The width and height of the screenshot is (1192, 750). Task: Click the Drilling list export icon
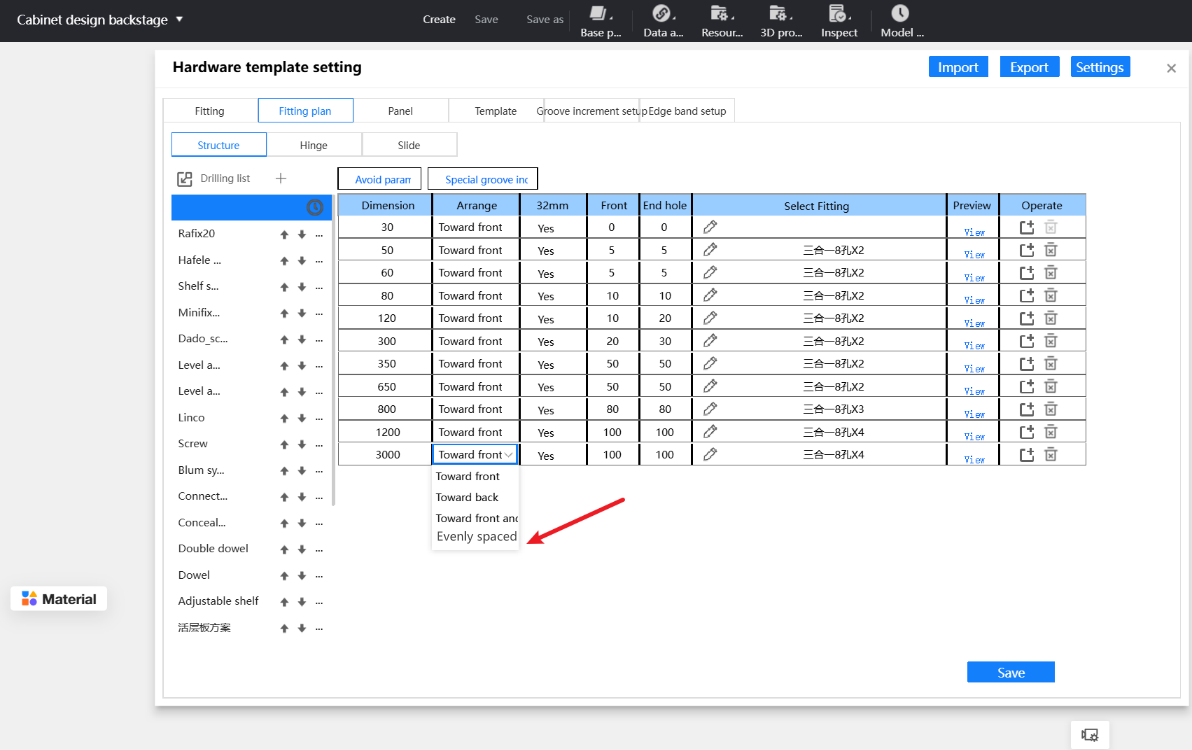pyautogui.click(x=185, y=179)
